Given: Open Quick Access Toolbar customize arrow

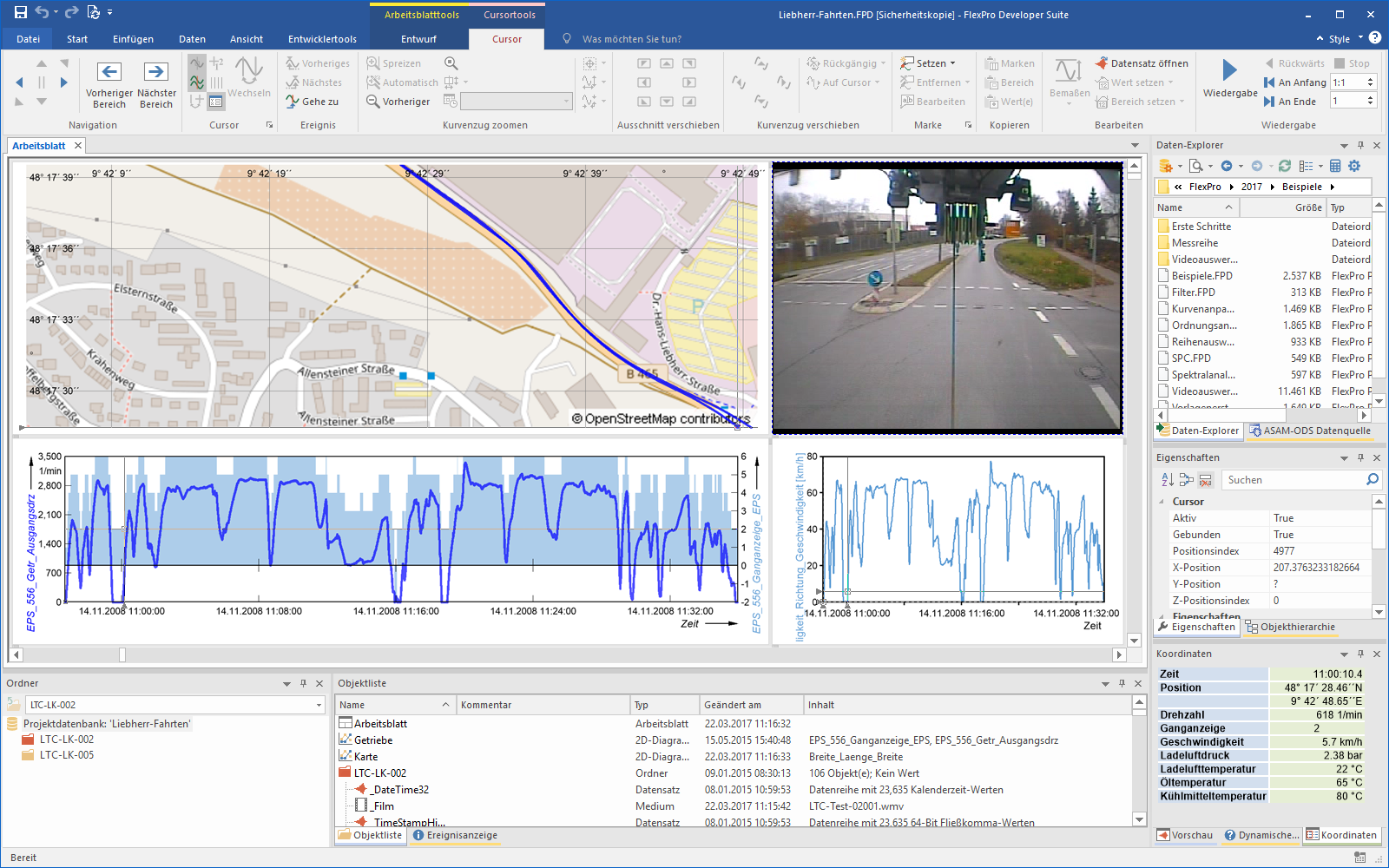Looking at the screenshot, I should pos(110,13).
